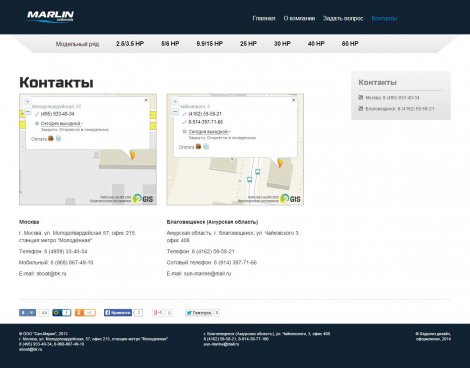Select the 9.9/15 HP model tab

pyautogui.click(x=210, y=44)
